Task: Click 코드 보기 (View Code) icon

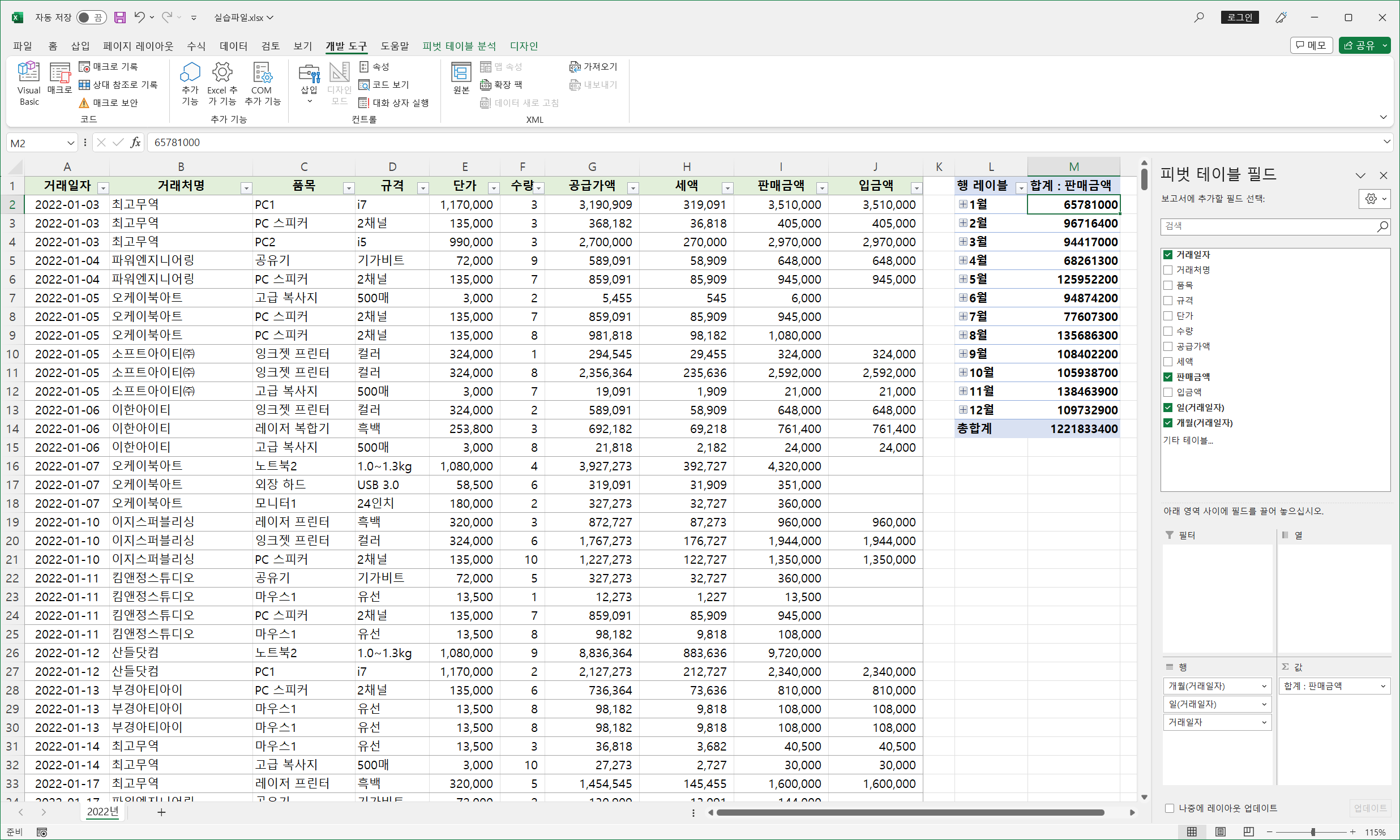Action: 384,85
